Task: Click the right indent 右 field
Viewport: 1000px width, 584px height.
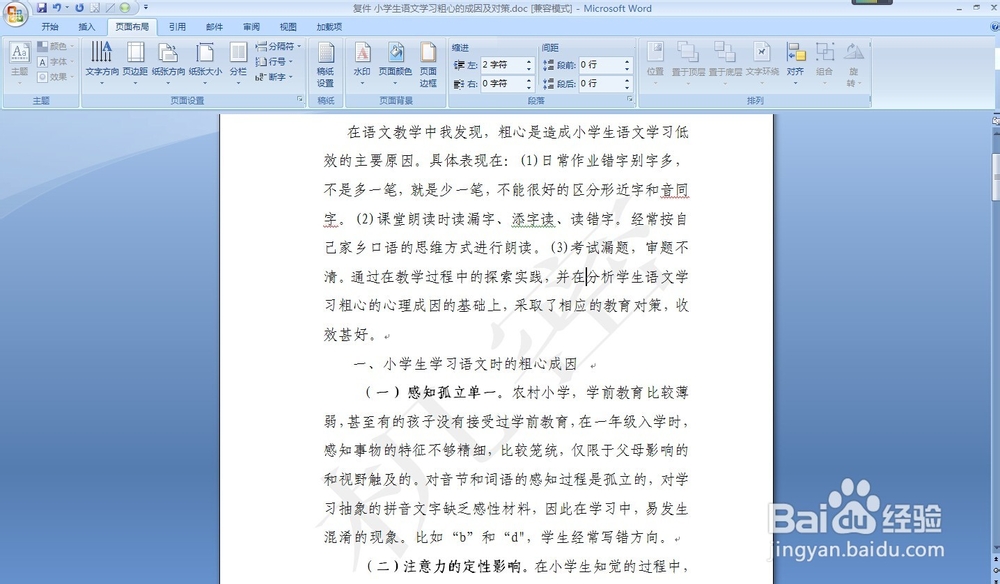Action: click(x=503, y=84)
